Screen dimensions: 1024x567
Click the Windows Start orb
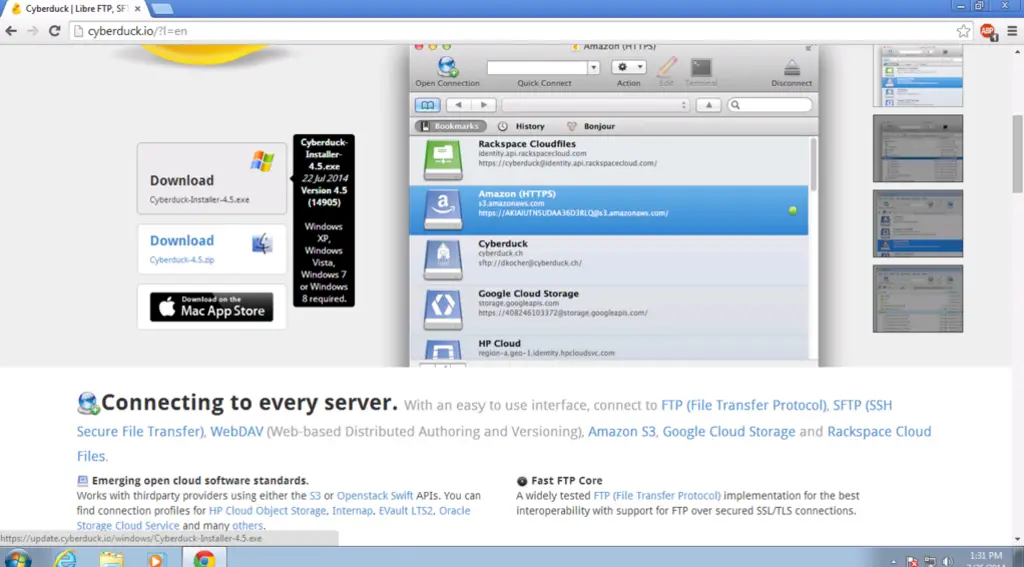coord(18,559)
